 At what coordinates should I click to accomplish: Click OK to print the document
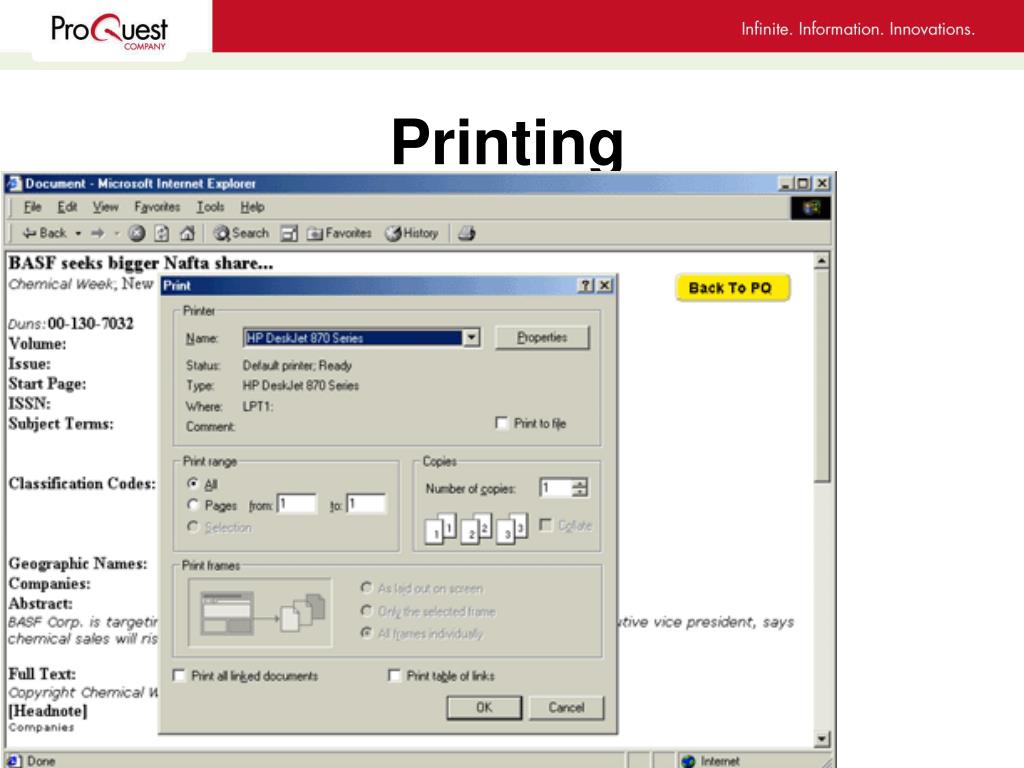(x=484, y=707)
